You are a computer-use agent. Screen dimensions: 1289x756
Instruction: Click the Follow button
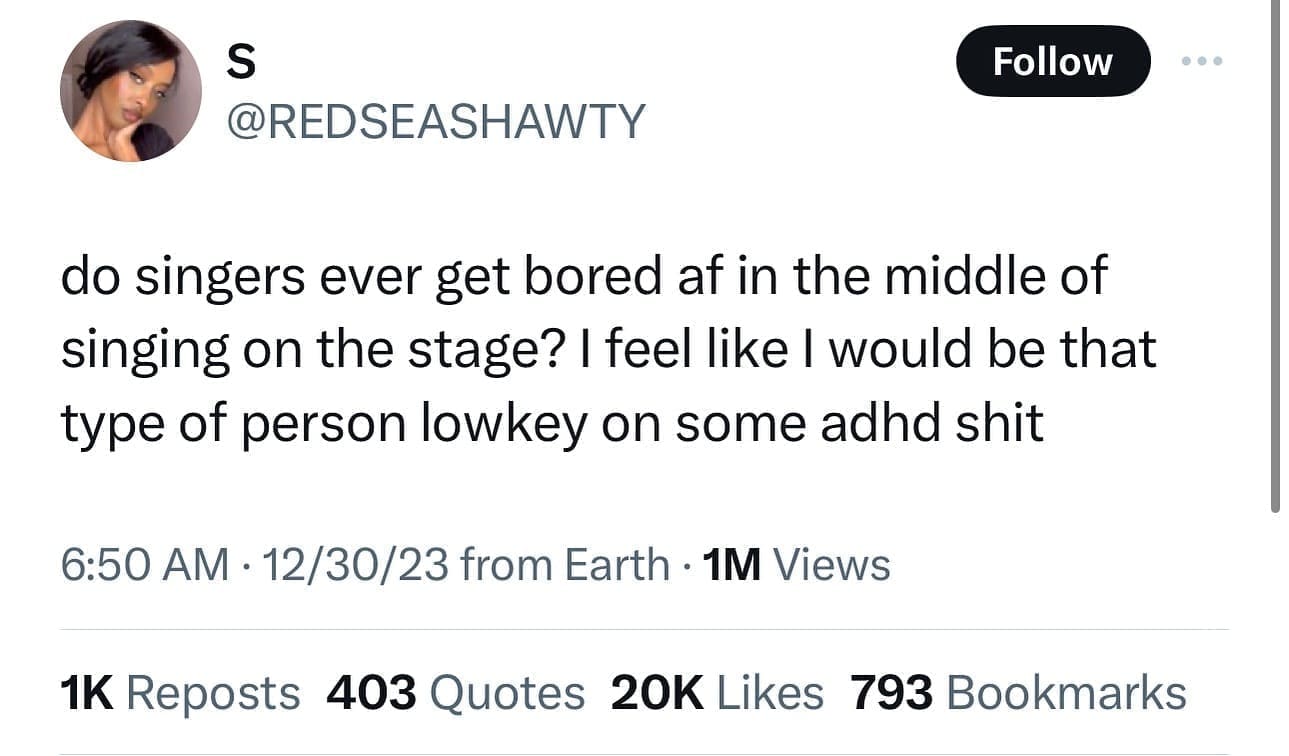[1052, 61]
